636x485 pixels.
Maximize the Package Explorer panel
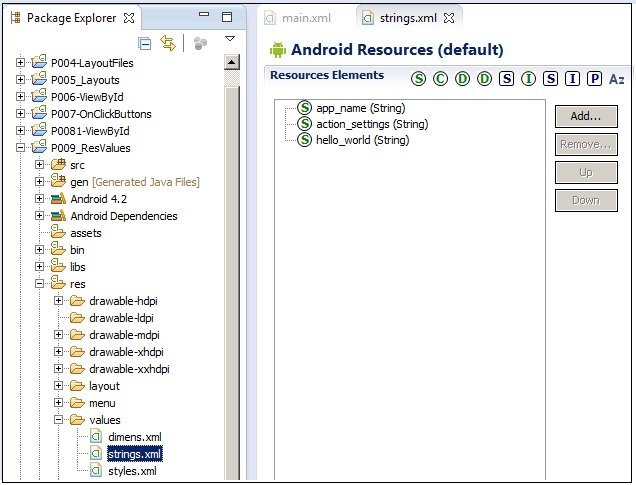[227, 17]
